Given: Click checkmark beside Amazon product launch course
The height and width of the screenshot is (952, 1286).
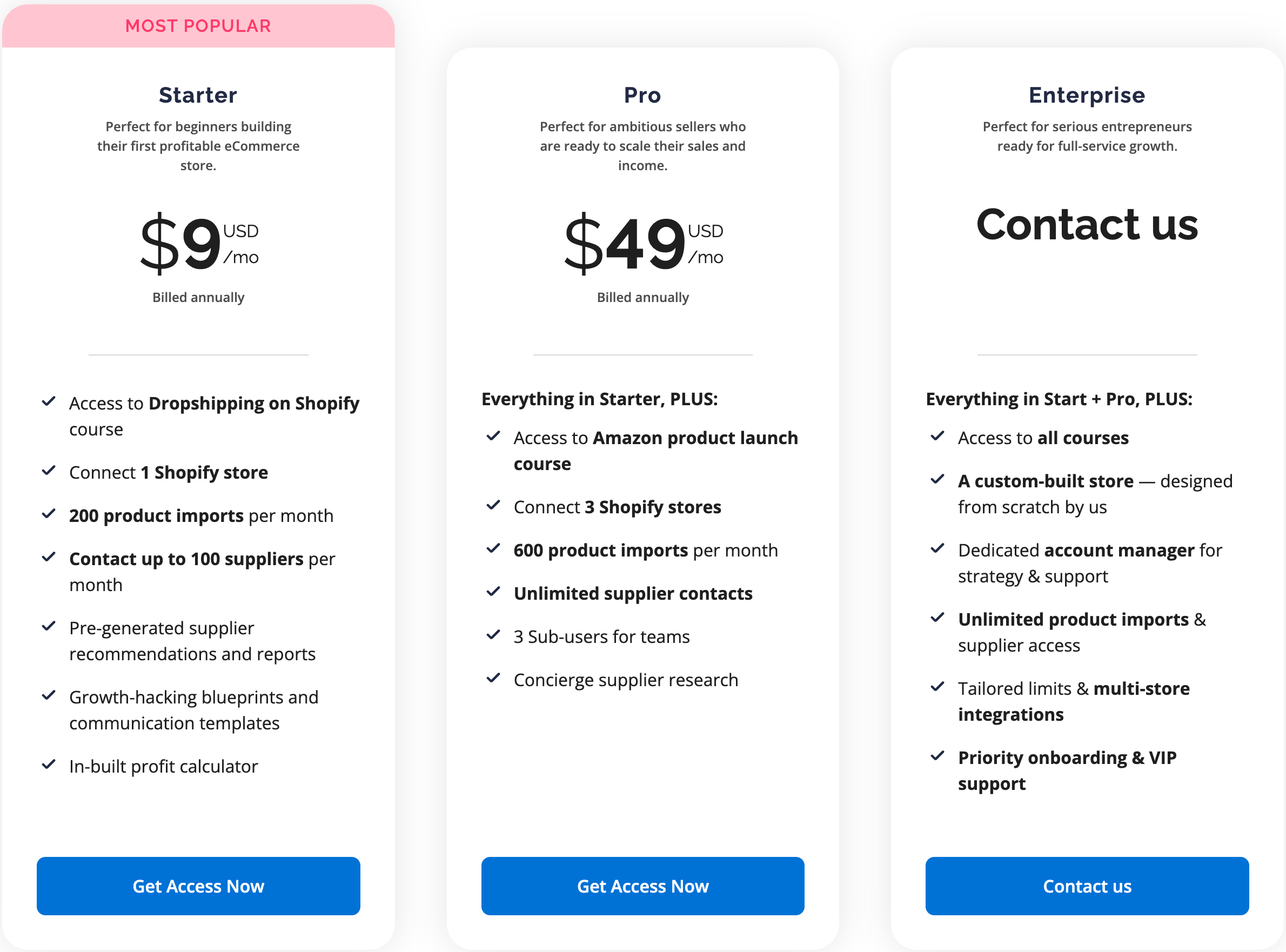Looking at the screenshot, I should [493, 435].
